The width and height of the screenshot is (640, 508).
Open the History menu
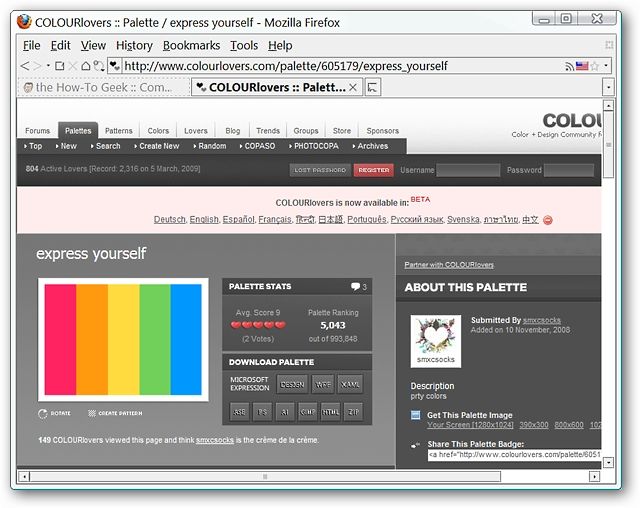pyautogui.click(x=134, y=45)
